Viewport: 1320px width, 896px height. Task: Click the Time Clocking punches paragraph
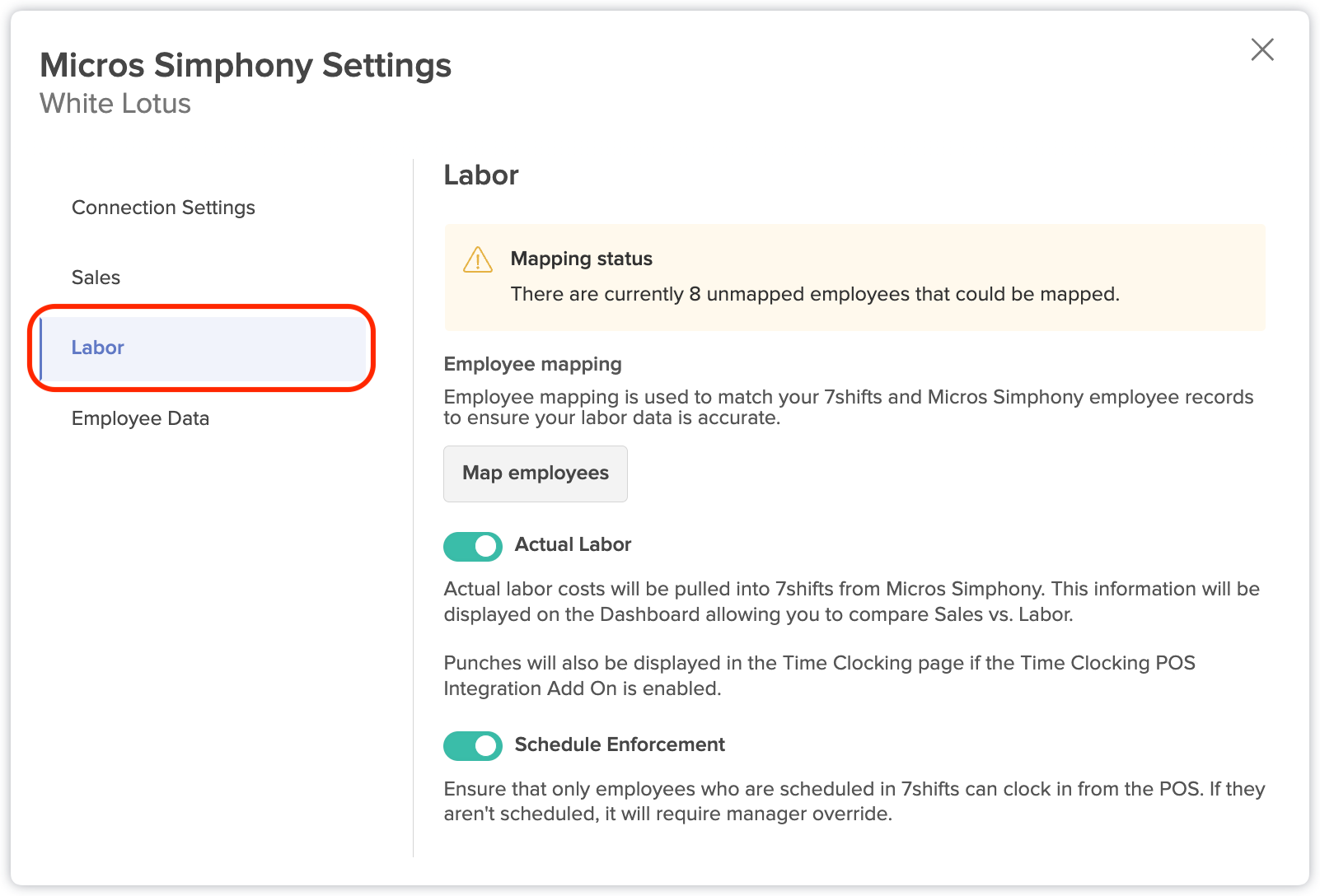point(820,675)
